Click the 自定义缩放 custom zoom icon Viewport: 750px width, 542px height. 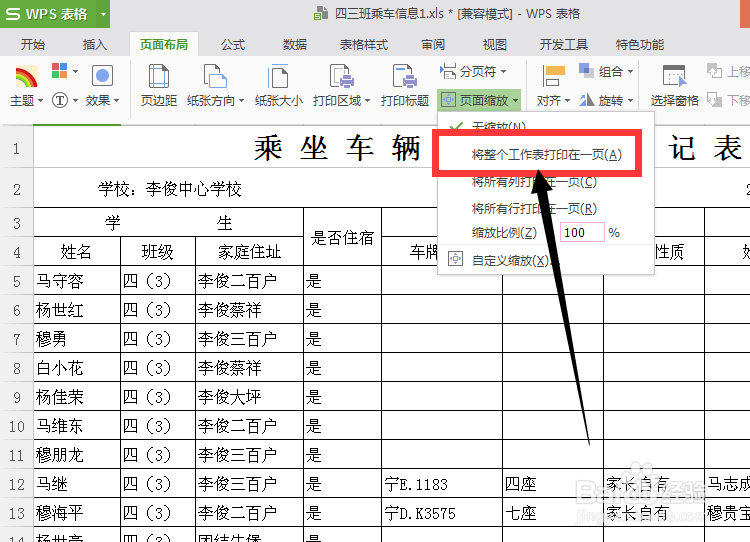(455, 259)
